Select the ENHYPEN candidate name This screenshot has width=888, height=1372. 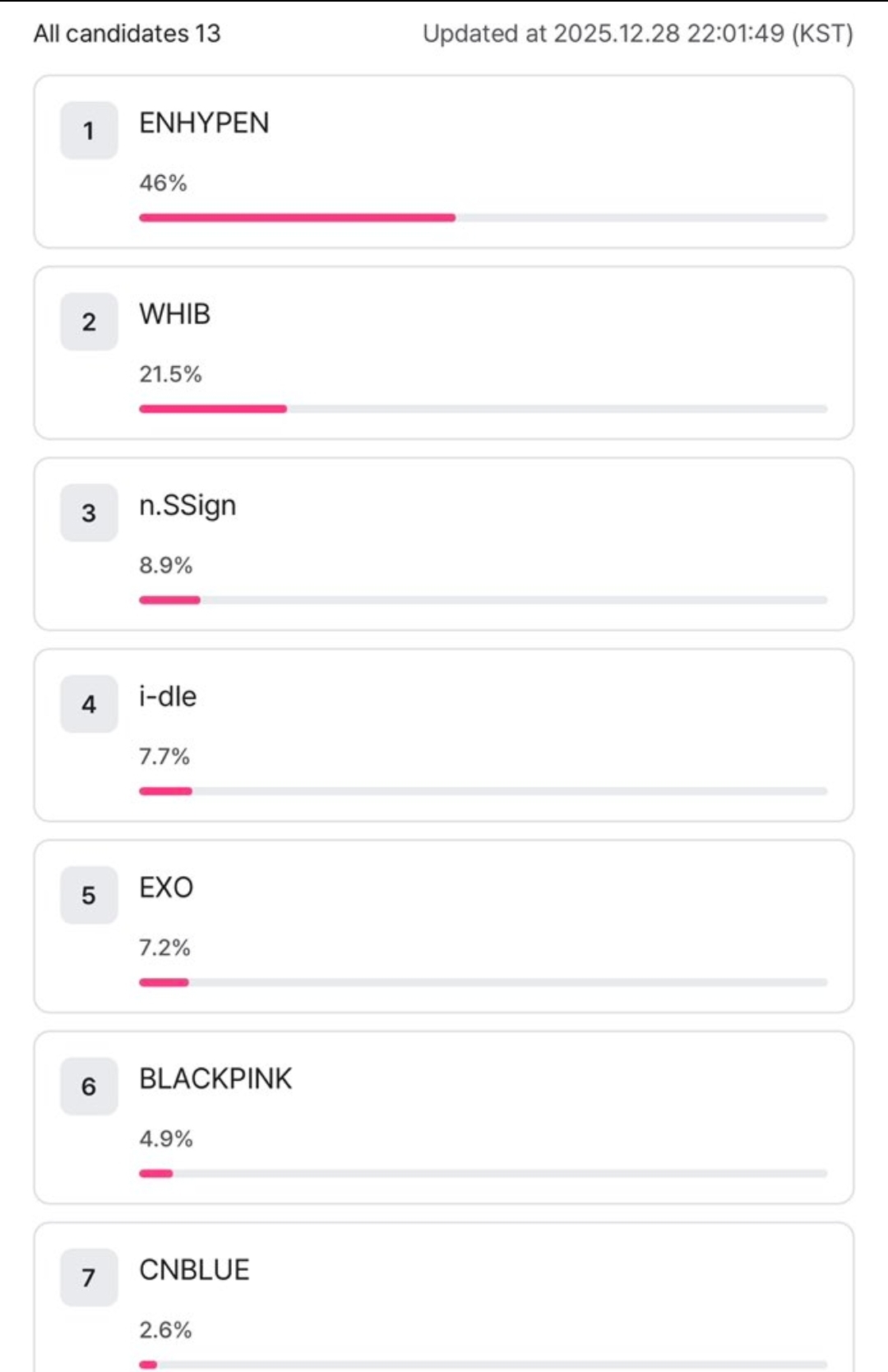tap(204, 123)
